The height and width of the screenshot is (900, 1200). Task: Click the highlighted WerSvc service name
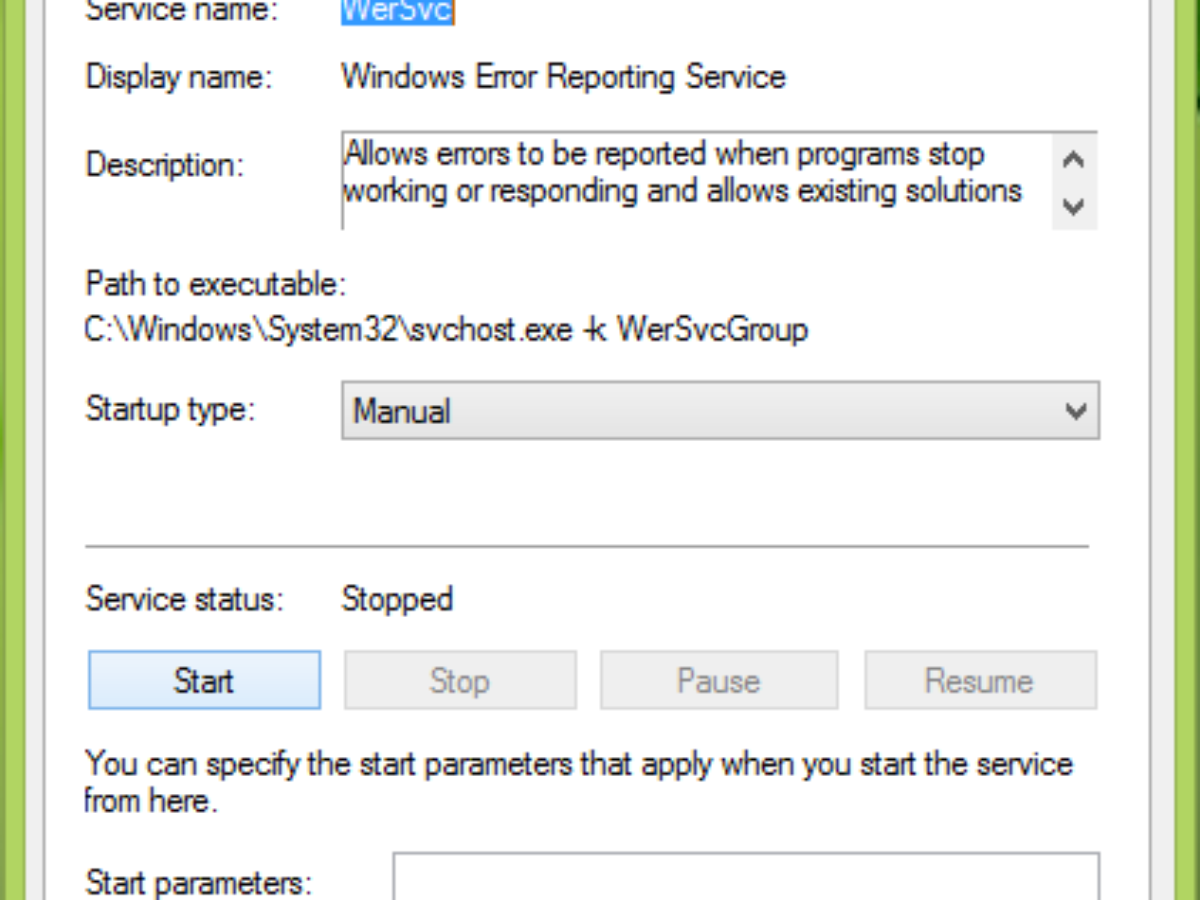(x=397, y=11)
